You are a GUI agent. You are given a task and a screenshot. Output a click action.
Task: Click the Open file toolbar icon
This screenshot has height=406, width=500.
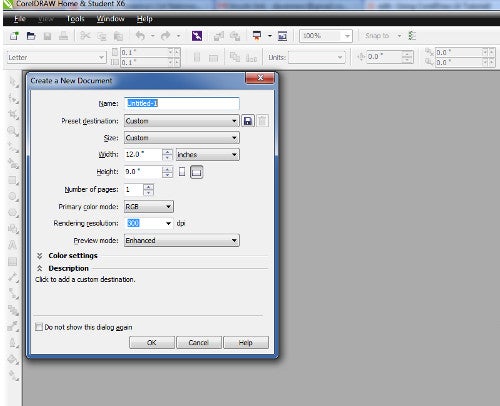31,36
